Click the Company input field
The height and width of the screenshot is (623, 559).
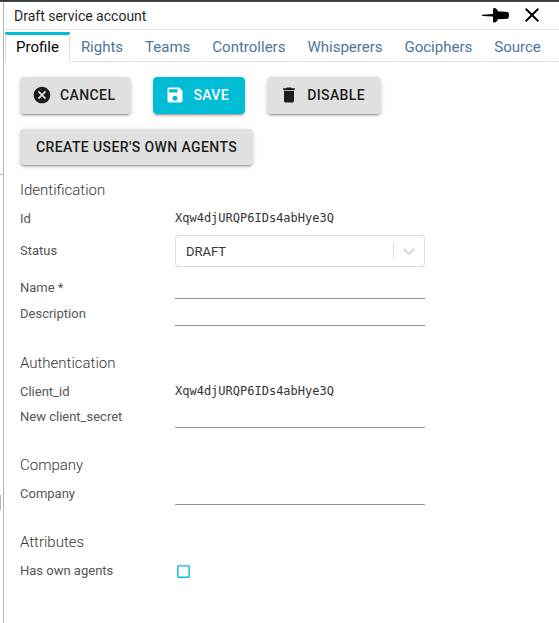pyautogui.click(x=300, y=494)
